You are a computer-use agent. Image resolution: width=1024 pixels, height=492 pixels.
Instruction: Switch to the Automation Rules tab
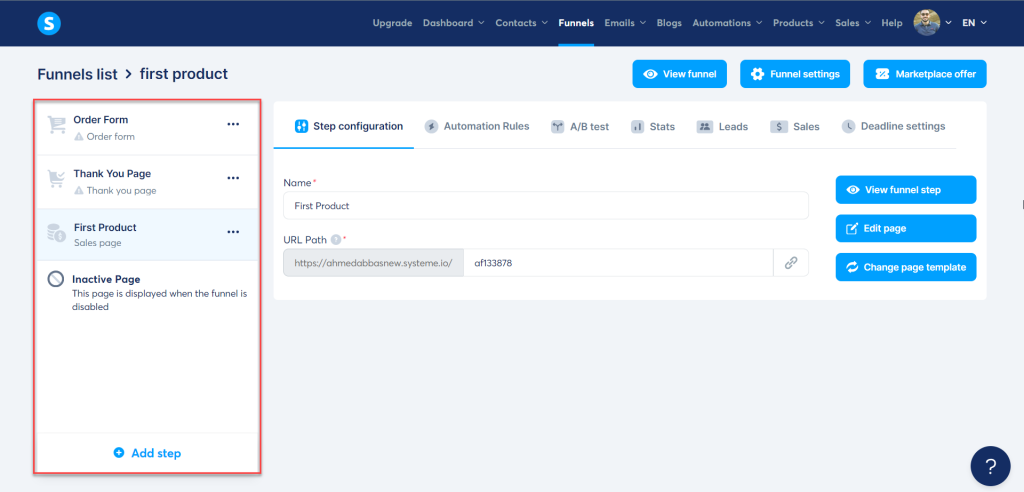[x=477, y=127]
